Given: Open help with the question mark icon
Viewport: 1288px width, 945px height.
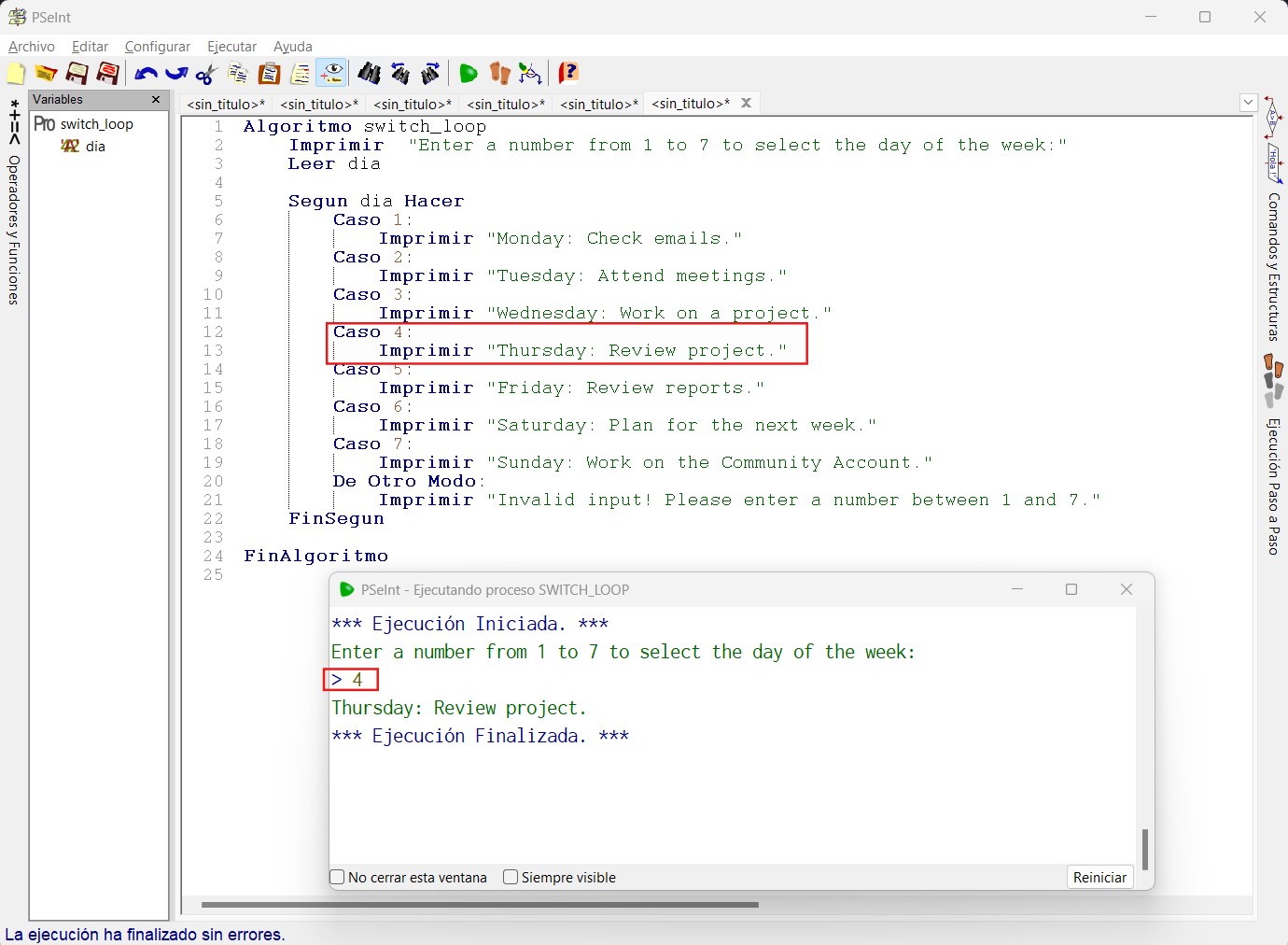Looking at the screenshot, I should (568, 73).
